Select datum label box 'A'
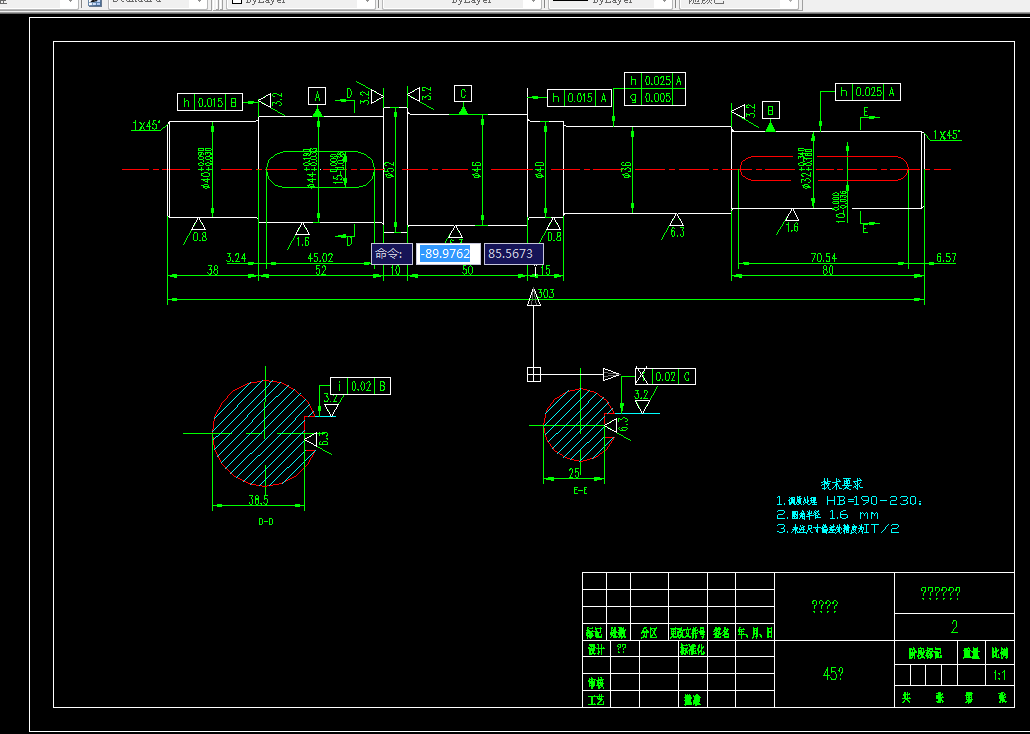This screenshot has height=734, width=1030. 317,96
